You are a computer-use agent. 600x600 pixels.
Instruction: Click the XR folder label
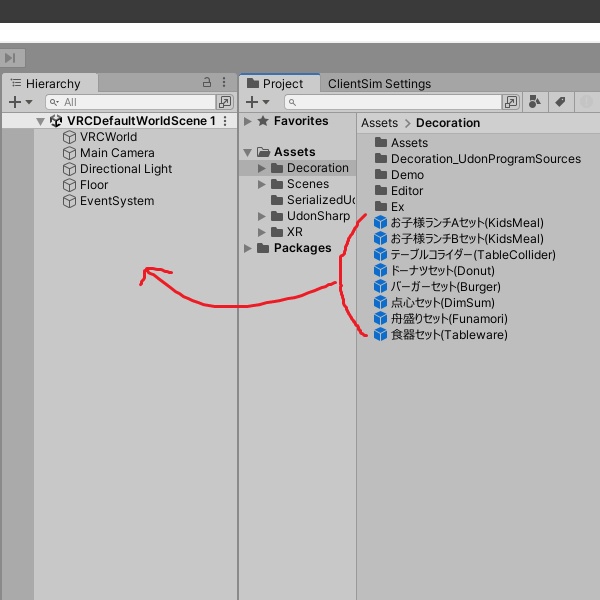[295, 232]
